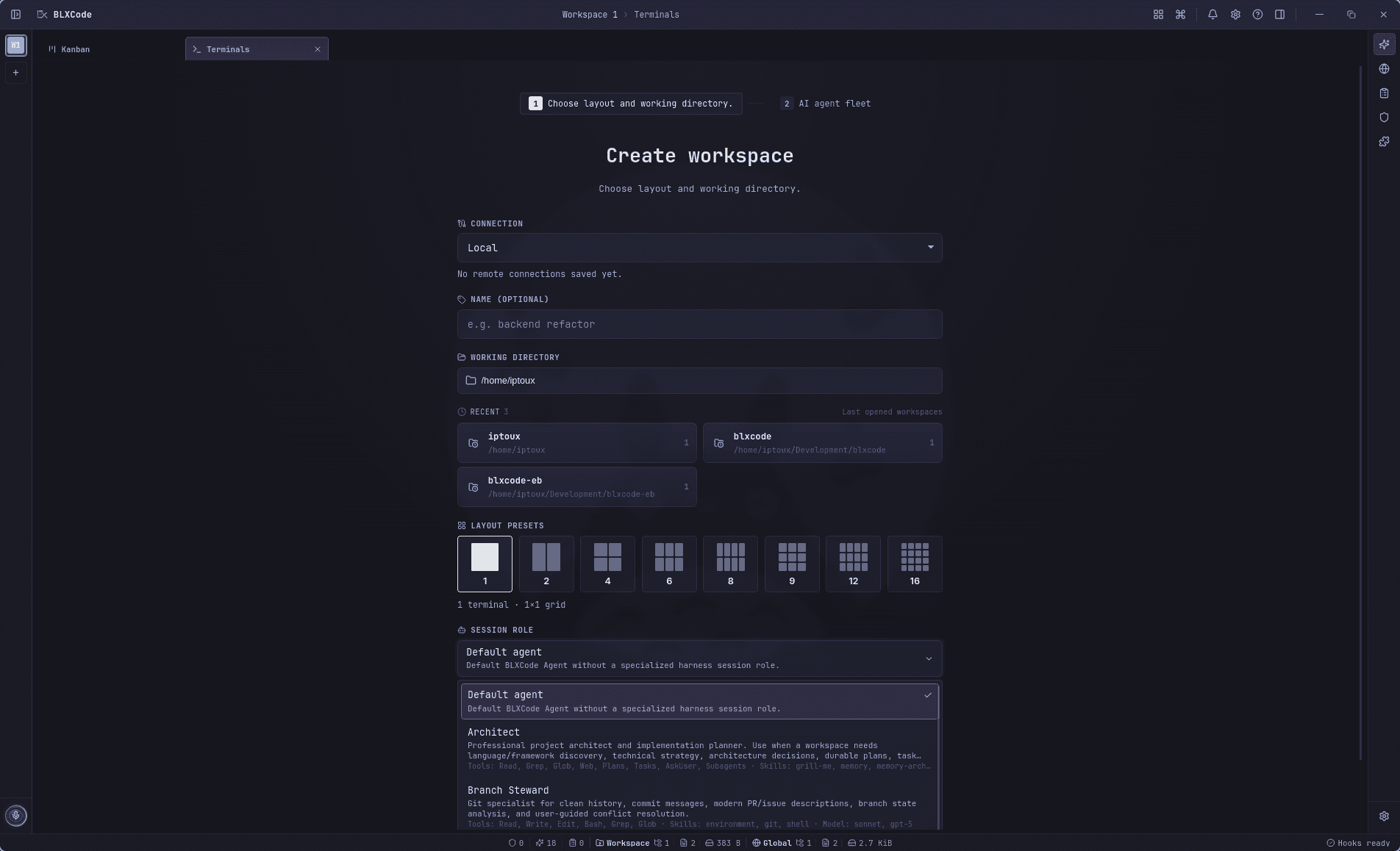Open the help question mark icon

[1257, 15]
